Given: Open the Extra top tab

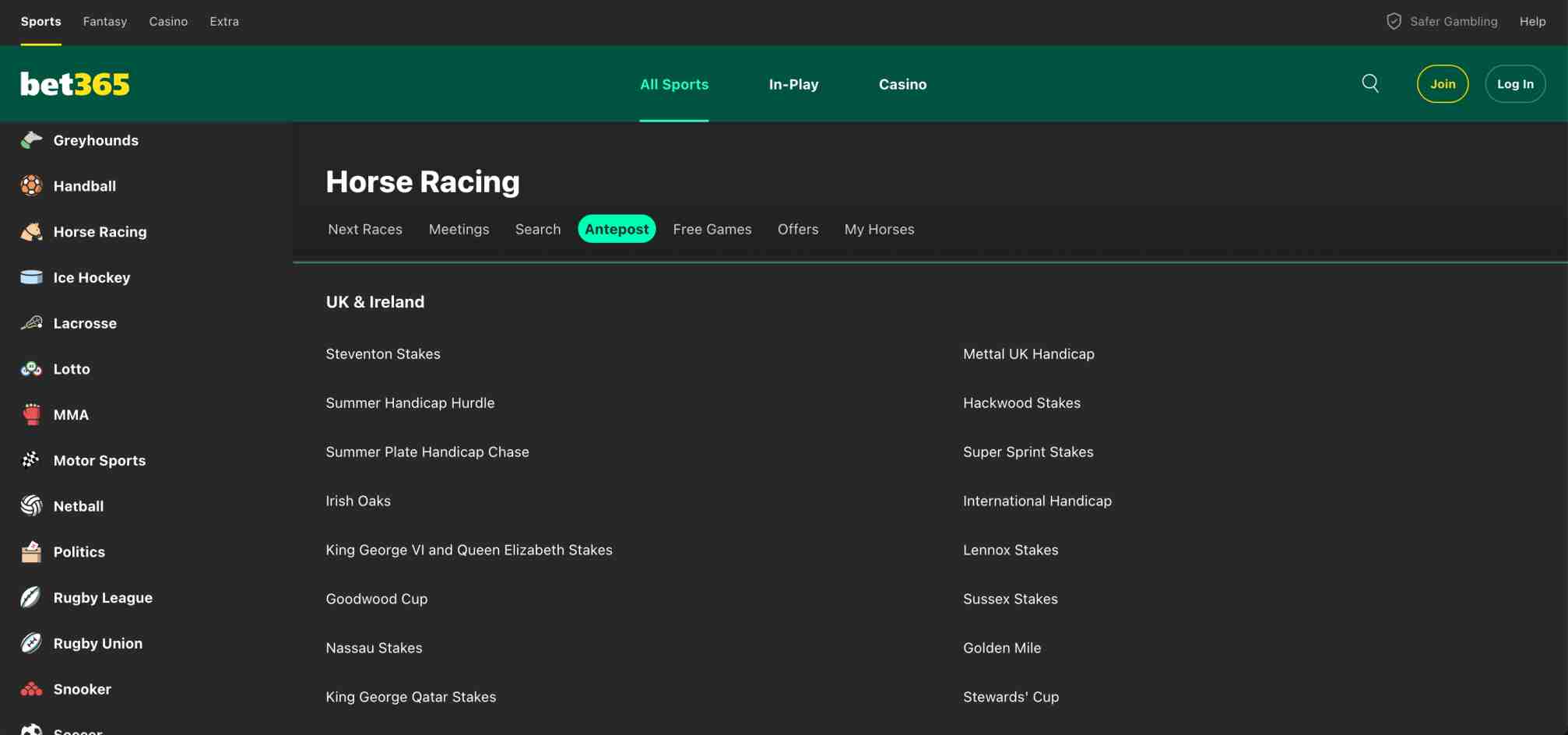Looking at the screenshot, I should (224, 21).
